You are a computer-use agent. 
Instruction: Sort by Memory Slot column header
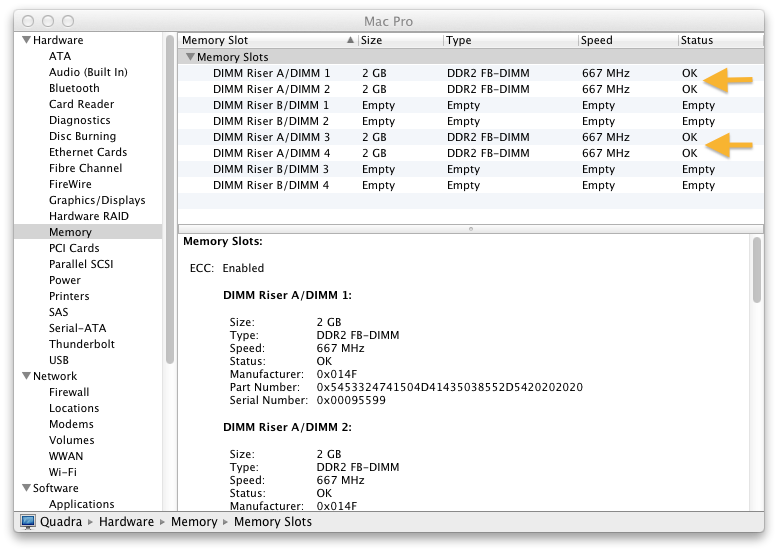[268, 40]
